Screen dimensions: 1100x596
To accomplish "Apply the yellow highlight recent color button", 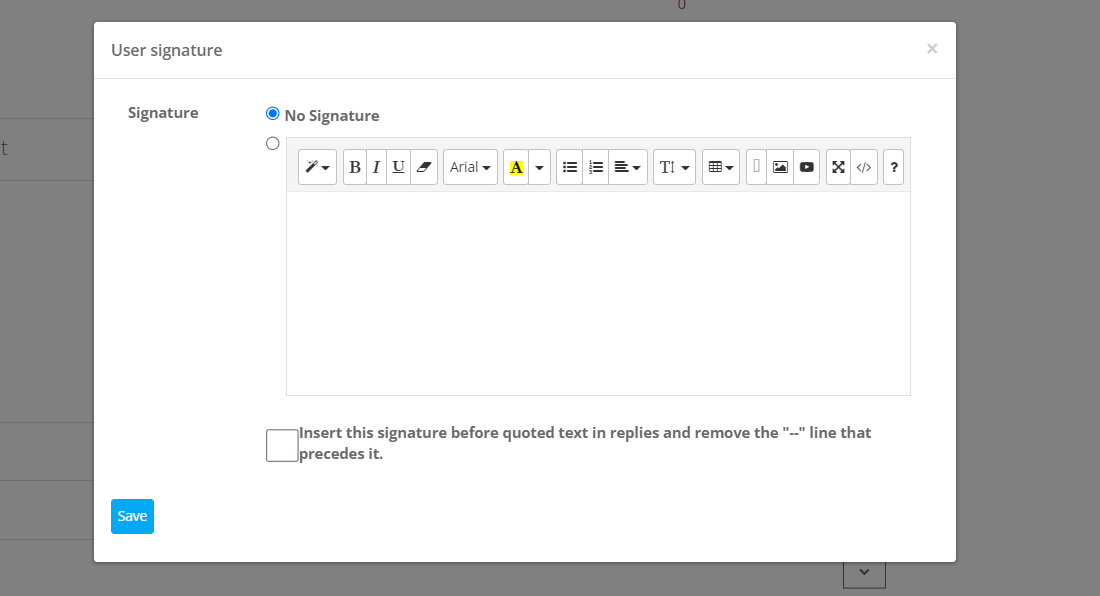I will tap(516, 167).
